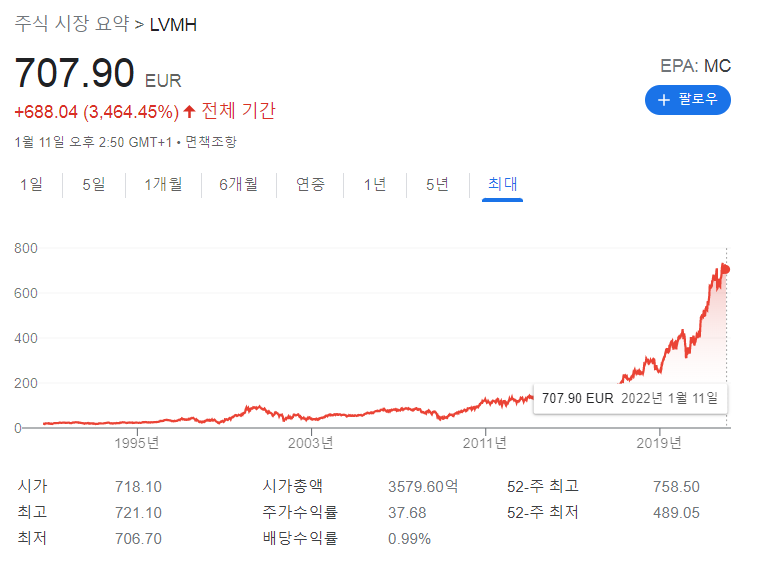Viewport: 762px width, 563px height.
Task: Click the 주가수익률 value 37.68
Action: pos(407,513)
